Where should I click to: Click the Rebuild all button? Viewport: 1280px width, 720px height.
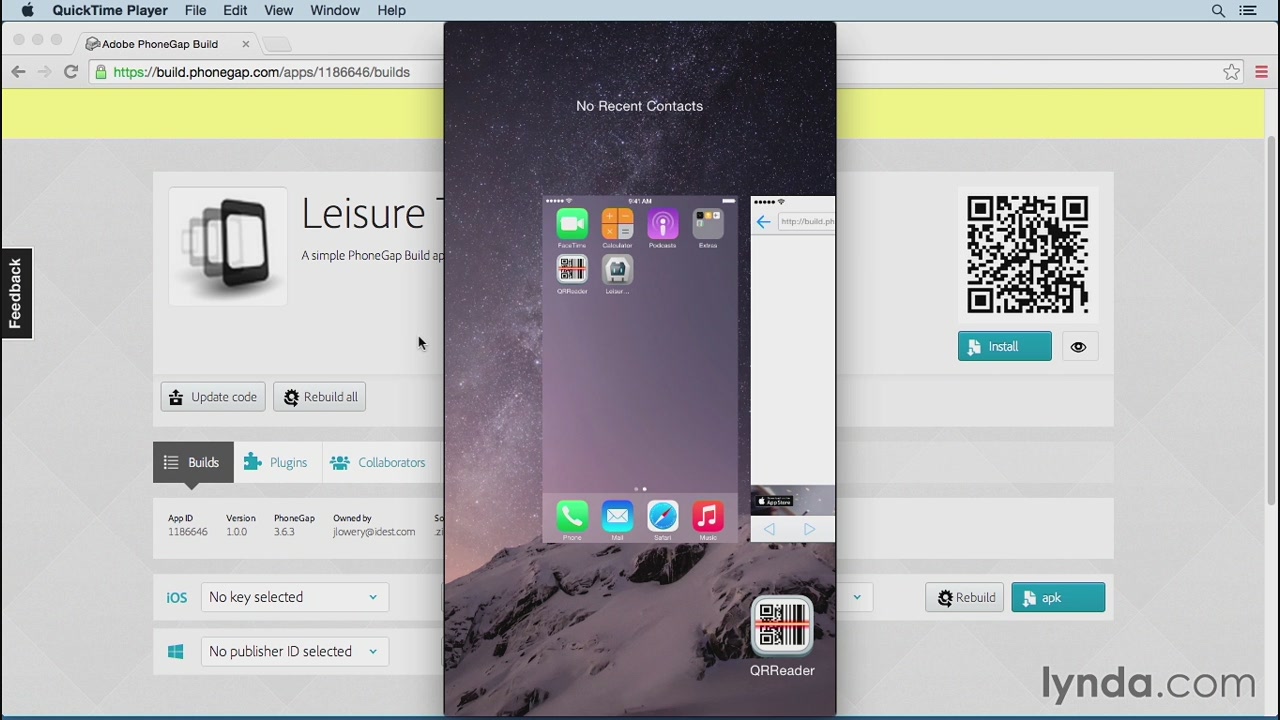click(320, 397)
